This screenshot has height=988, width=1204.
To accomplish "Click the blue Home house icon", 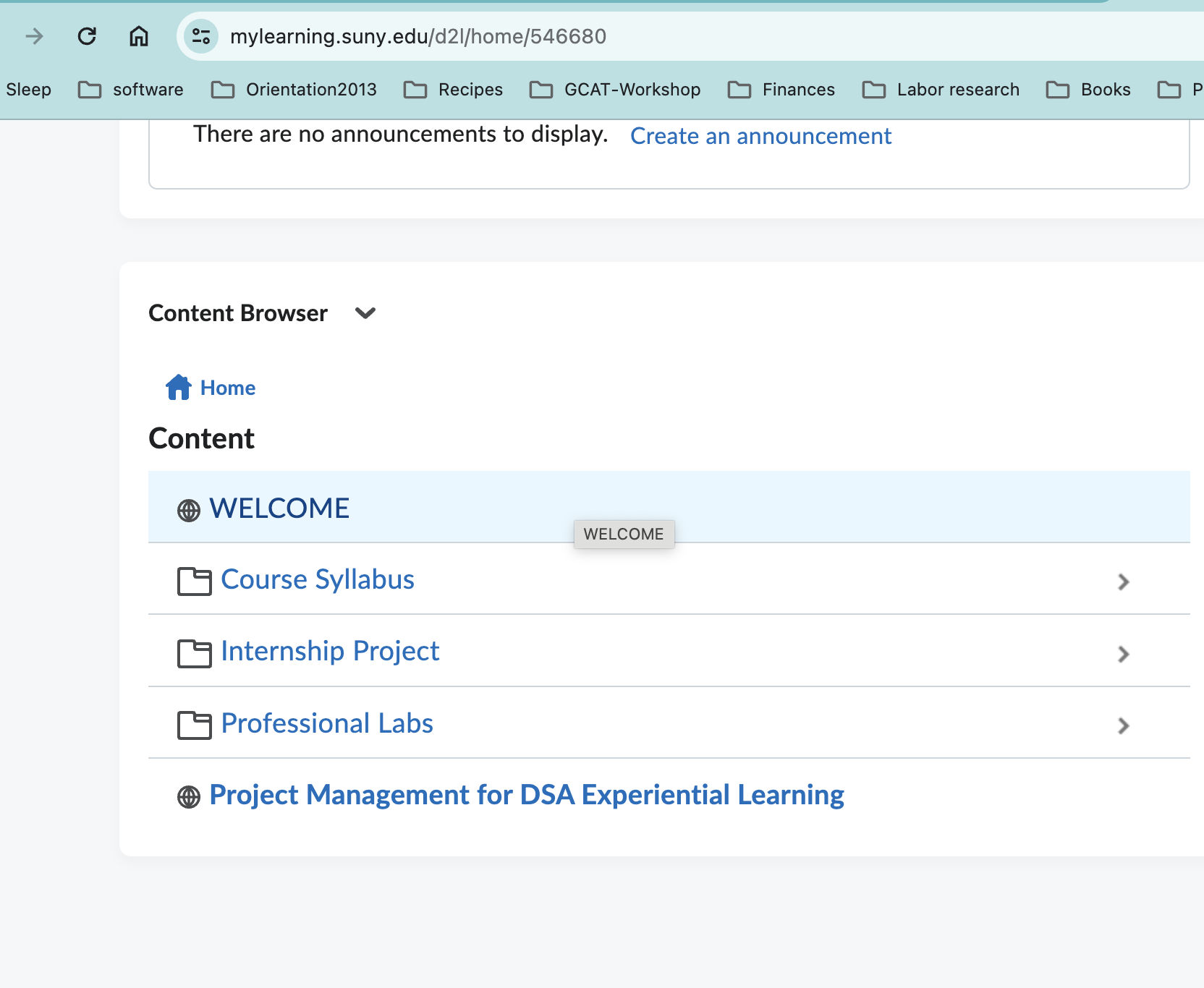I will click(178, 388).
